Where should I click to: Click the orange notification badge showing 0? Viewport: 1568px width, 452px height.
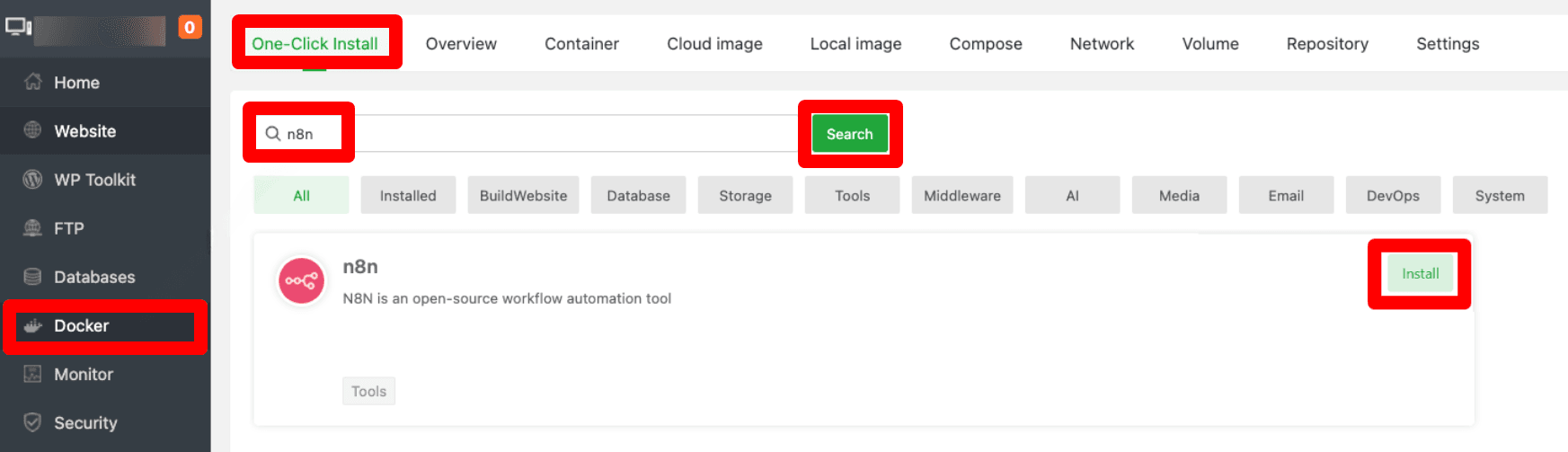190,28
